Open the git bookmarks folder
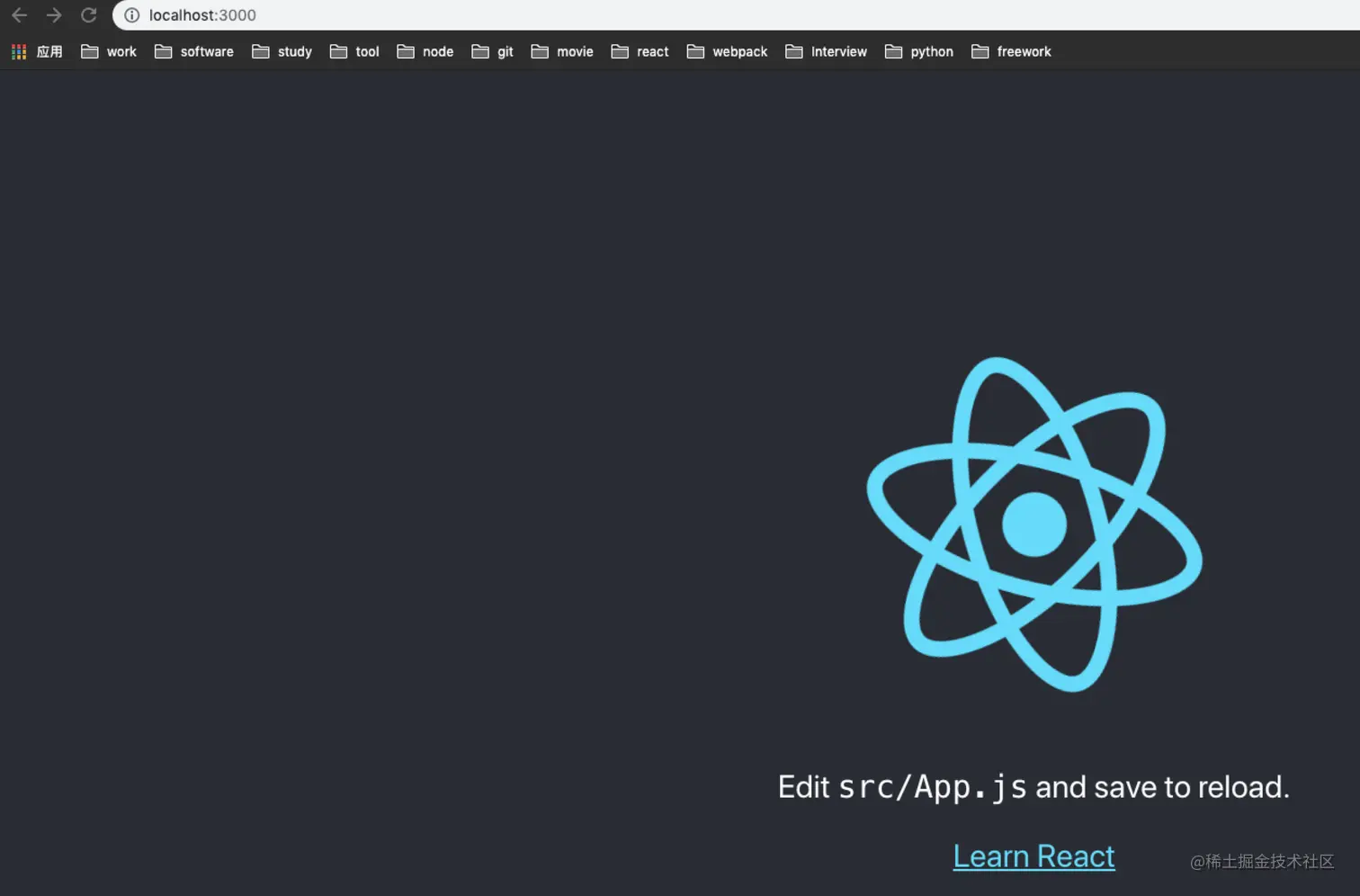The height and width of the screenshot is (896, 1360). (492, 52)
